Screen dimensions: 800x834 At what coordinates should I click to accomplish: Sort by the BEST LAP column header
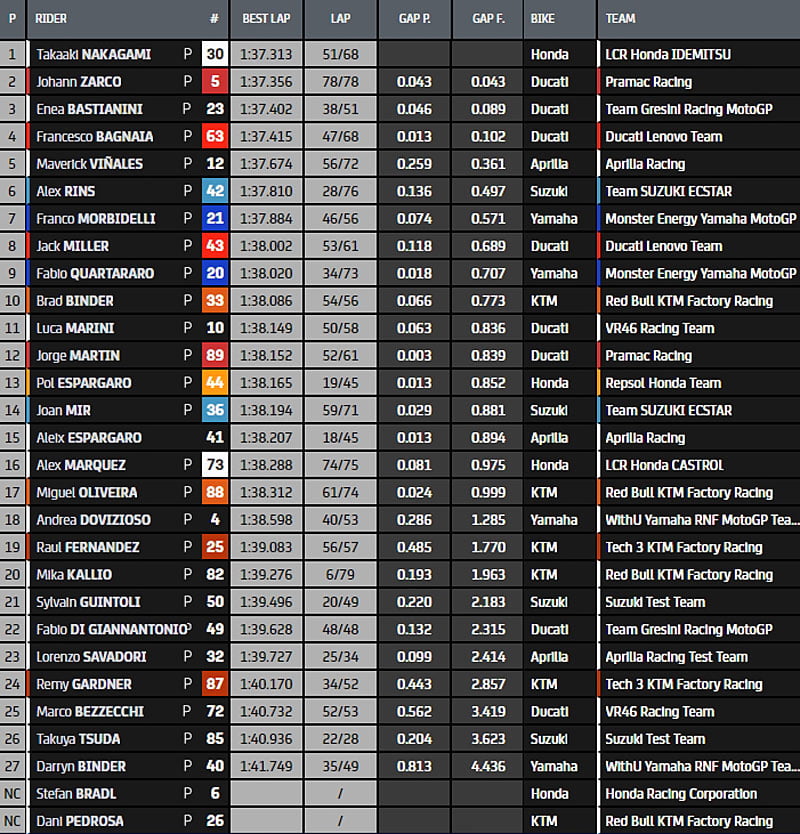265,19
